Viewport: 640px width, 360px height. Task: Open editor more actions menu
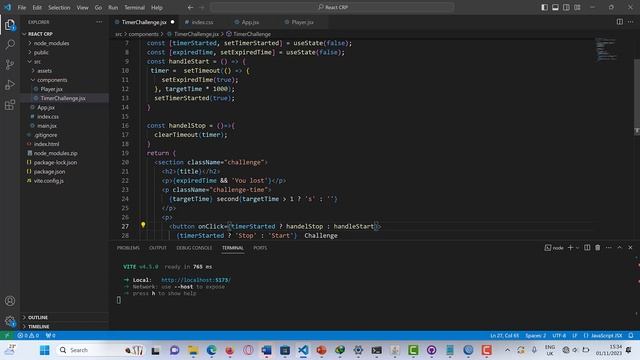coord(631,22)
